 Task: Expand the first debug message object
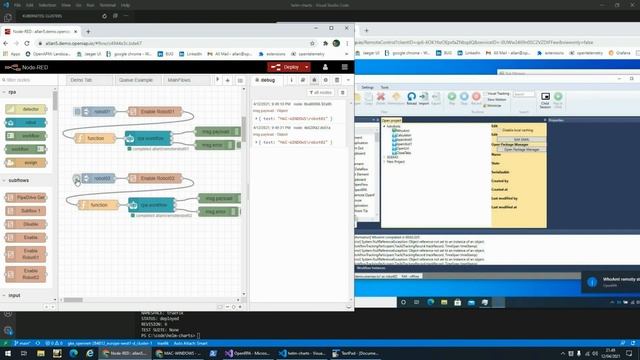coord(257,119)
